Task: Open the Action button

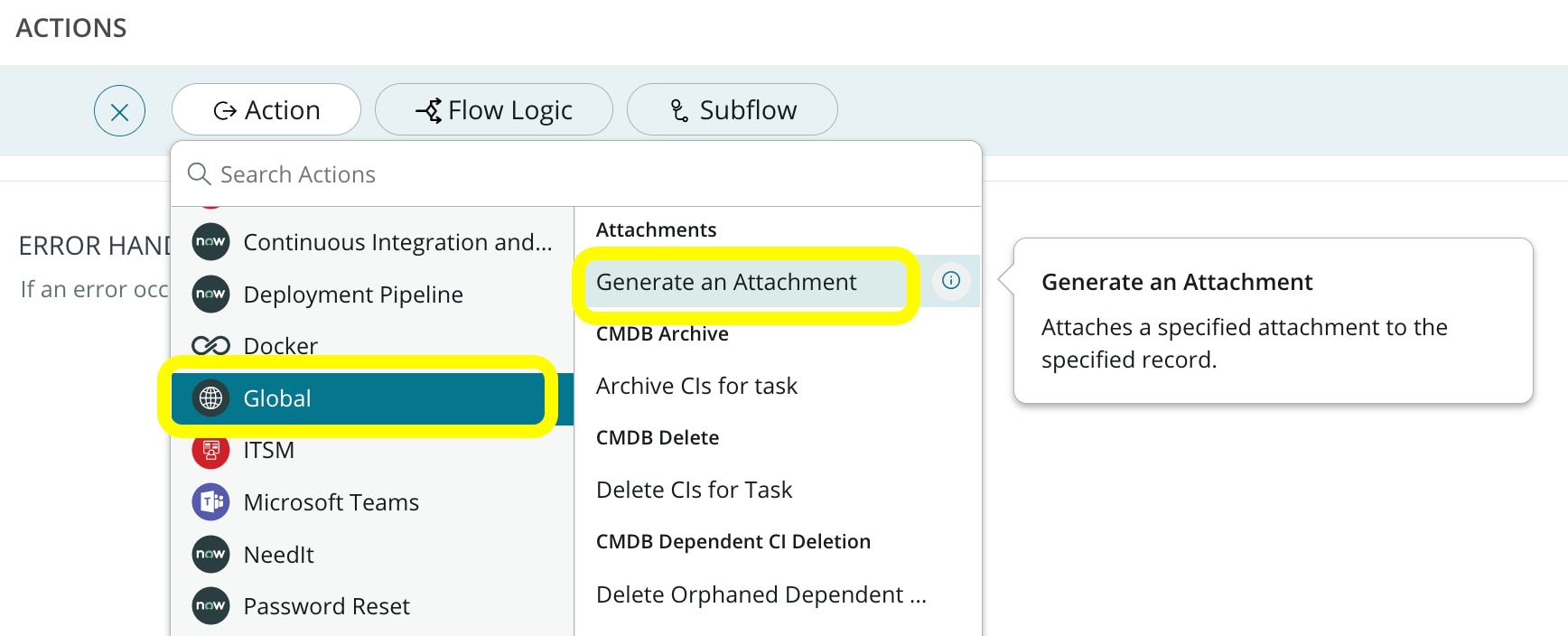Action: pos(266,110)
